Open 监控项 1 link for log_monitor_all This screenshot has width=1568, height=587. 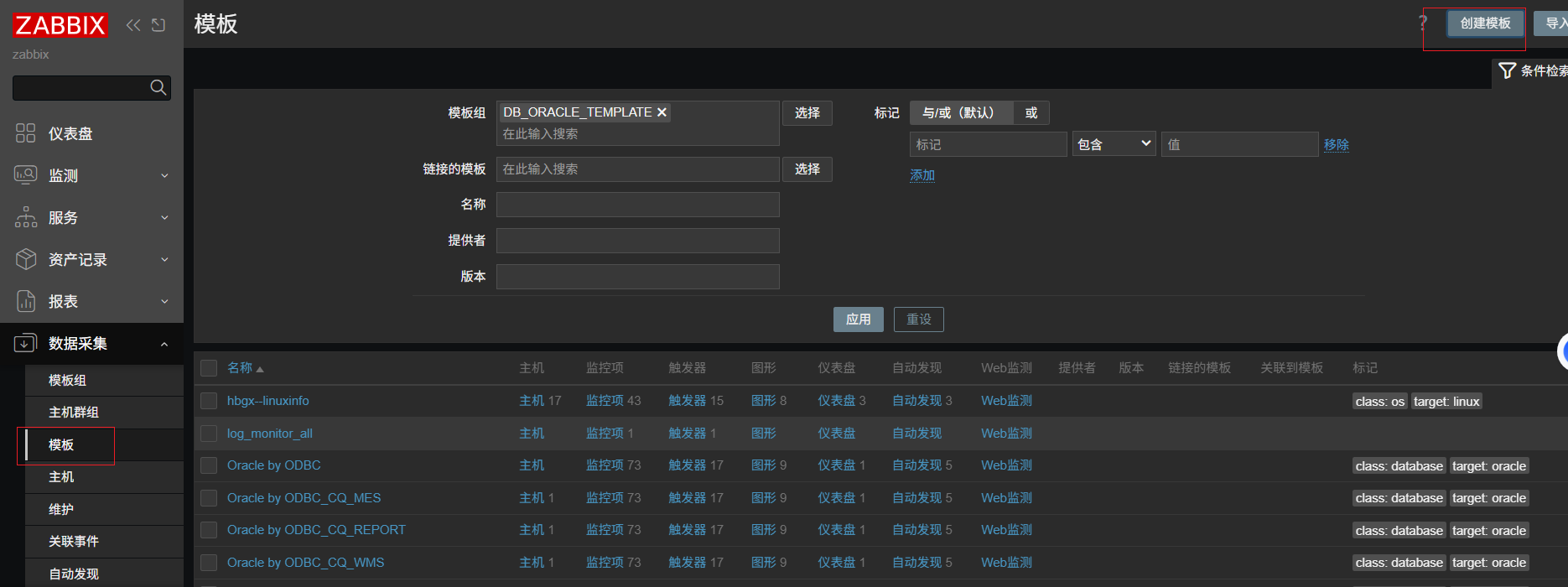coord(605,434)
